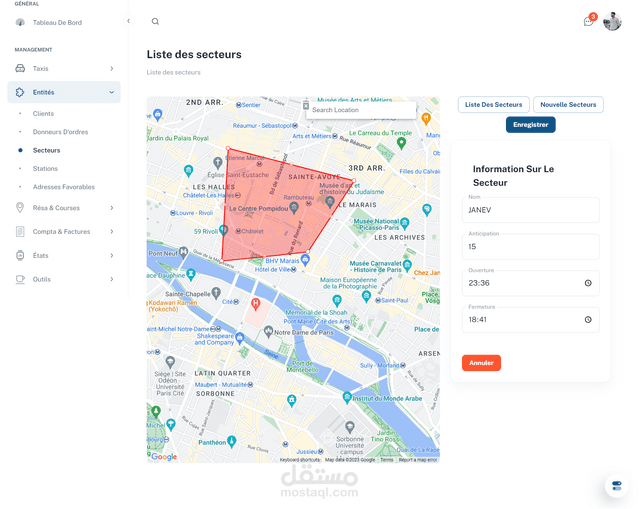Click the red hospital H marker
Image resolution: width=640 pixels, height=509 pixels.
click(256, 304)
